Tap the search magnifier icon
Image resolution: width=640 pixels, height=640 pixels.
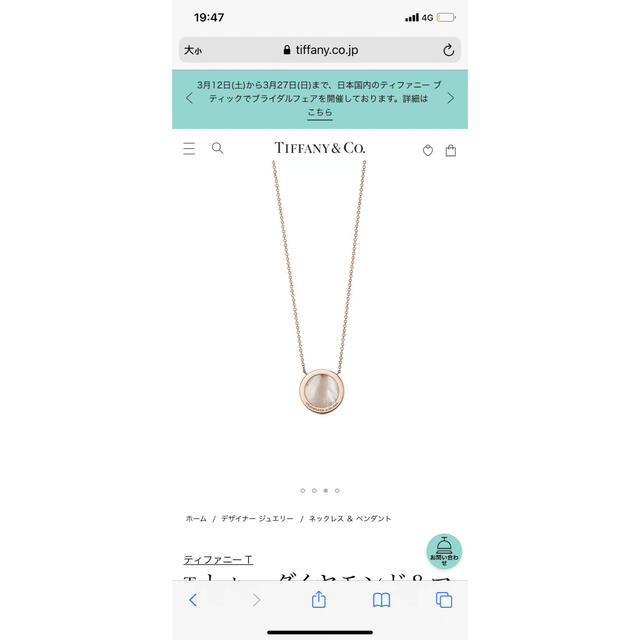click(218, 148)
